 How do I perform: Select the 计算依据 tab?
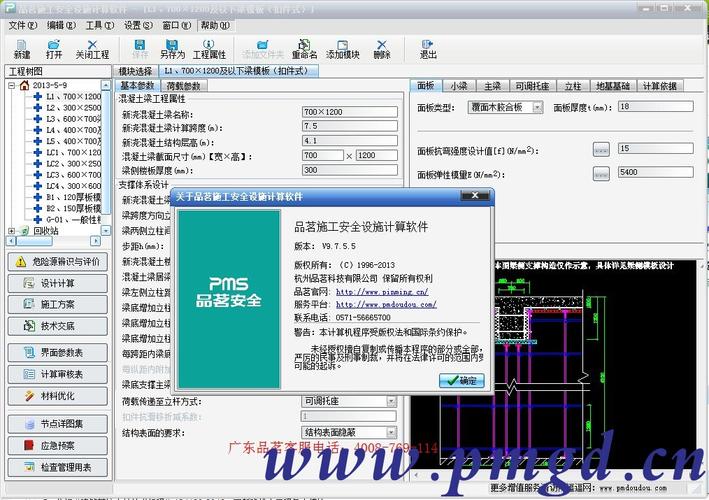click(660, 86)
